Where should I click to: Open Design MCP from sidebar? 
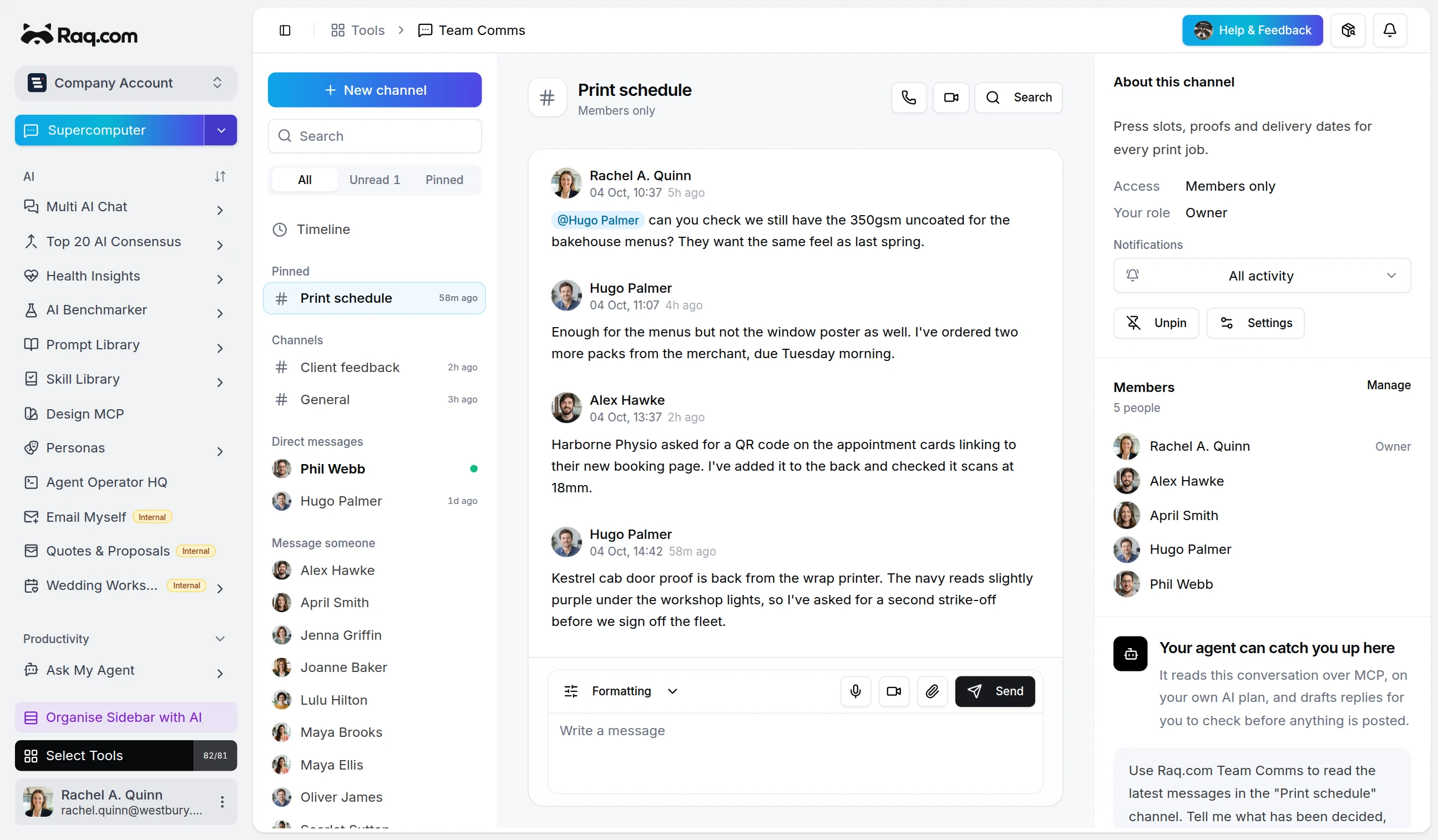tap(125, 414)
